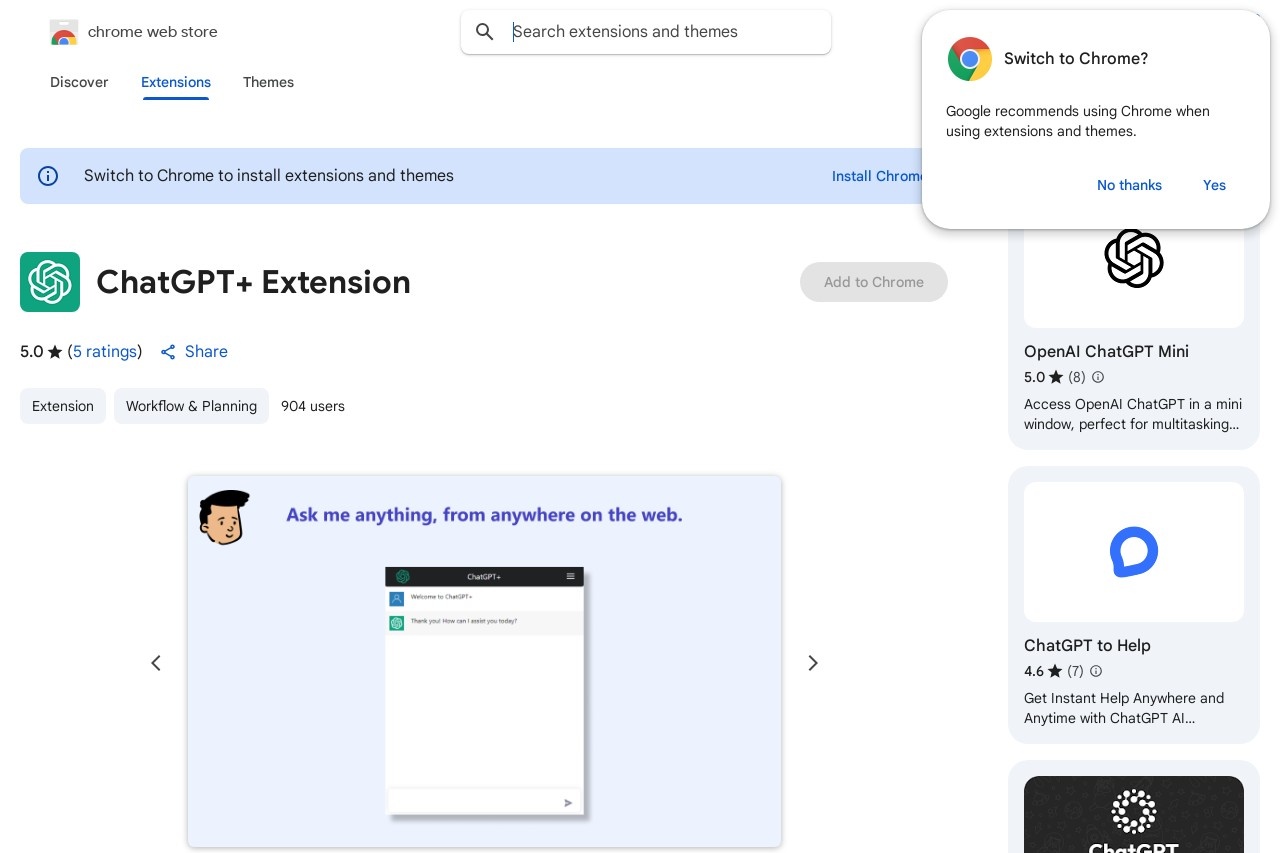Click the ChatGPT+ Extension heading
Image resolution: width=1280 pixels, height=853 pixels.
253,282
